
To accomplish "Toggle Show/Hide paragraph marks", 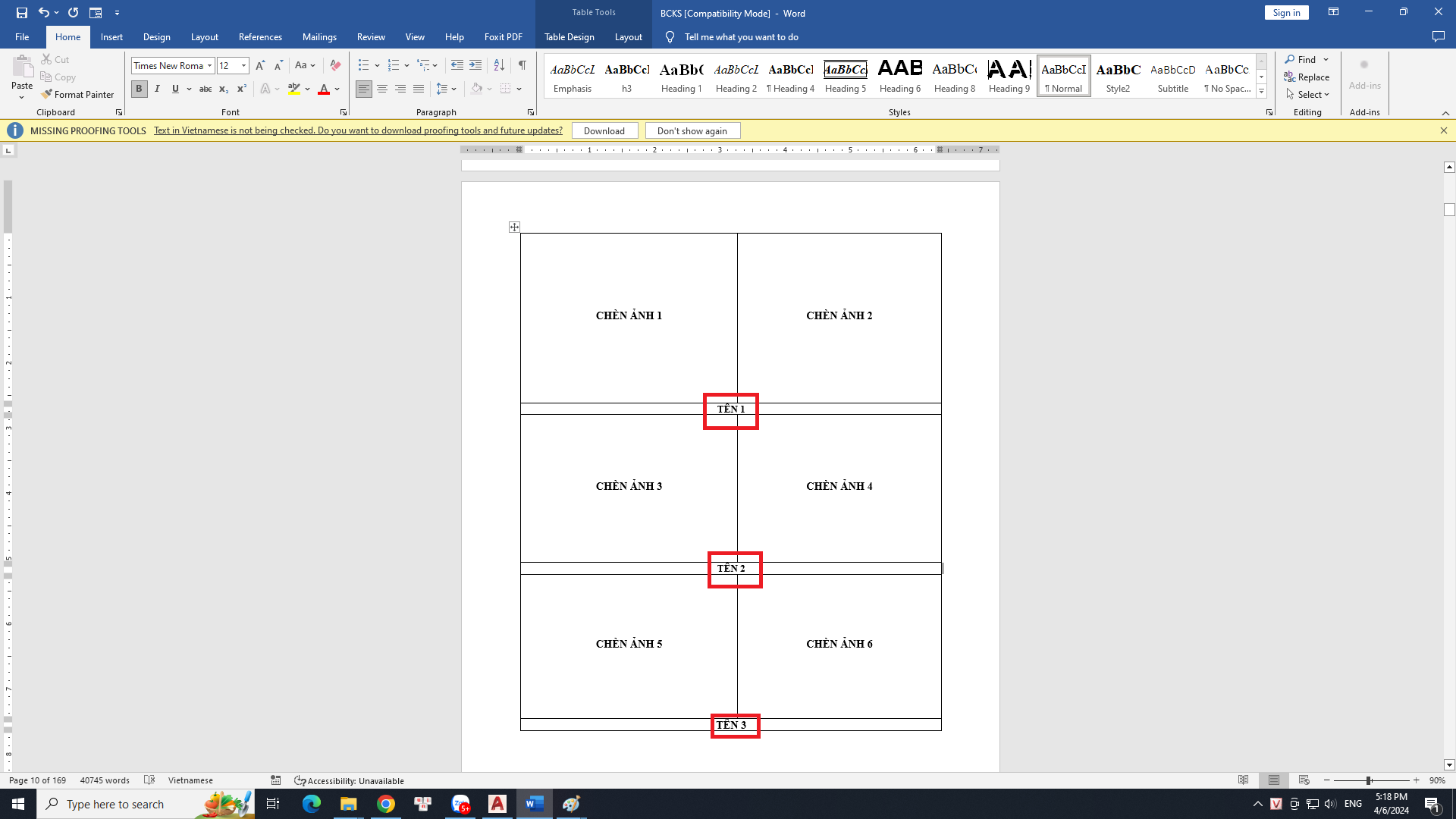I will [522, 66].
